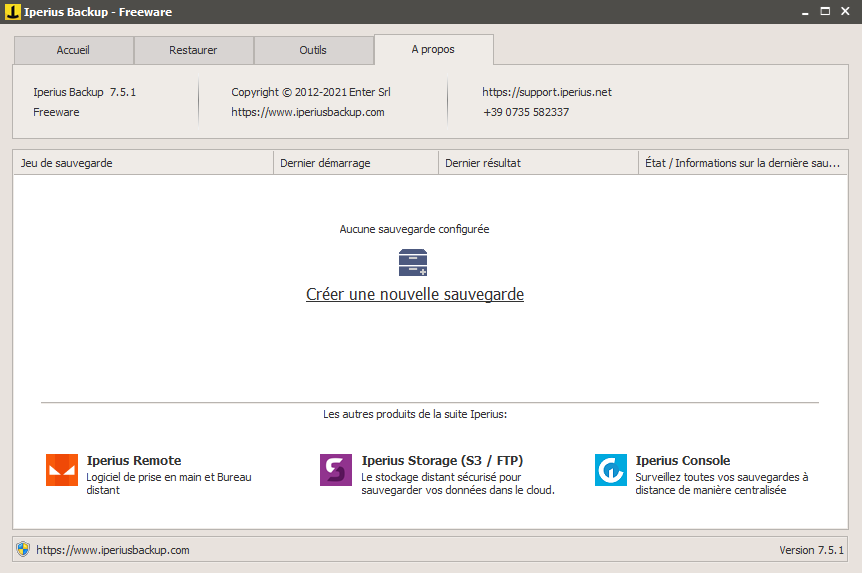Select the Outils tab
The image size is (862, 573).
tap(313, 50)
